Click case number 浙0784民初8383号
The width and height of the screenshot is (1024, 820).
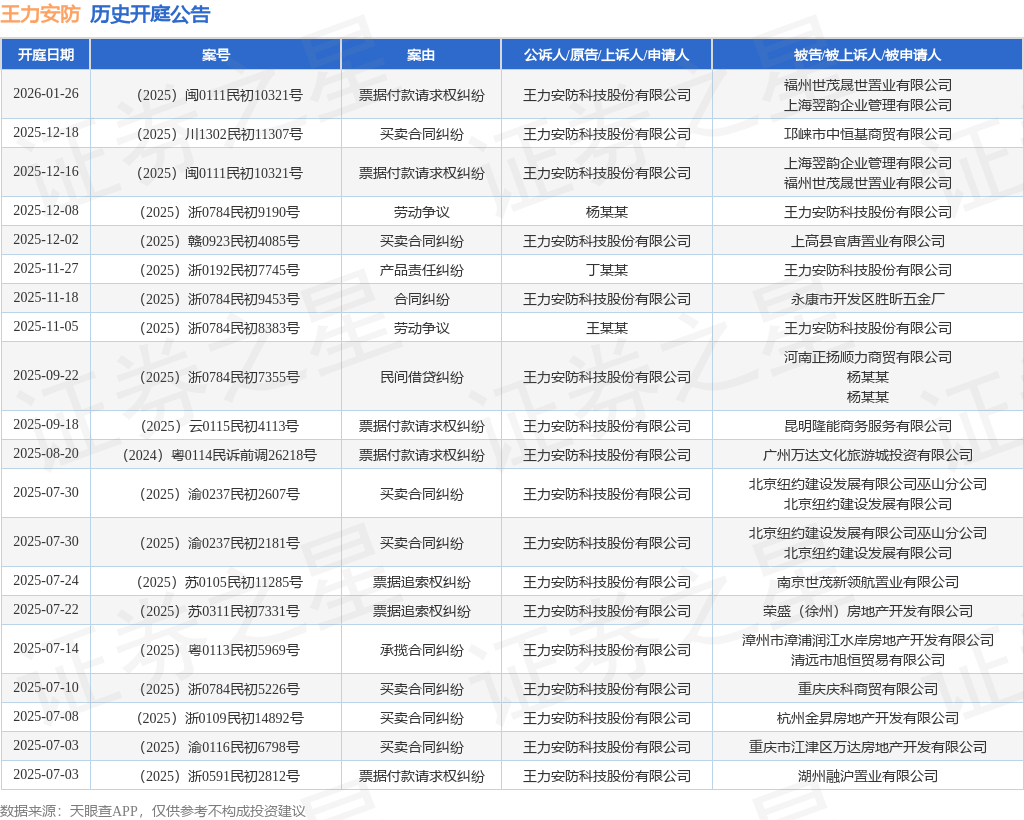(x=219, y=328)
